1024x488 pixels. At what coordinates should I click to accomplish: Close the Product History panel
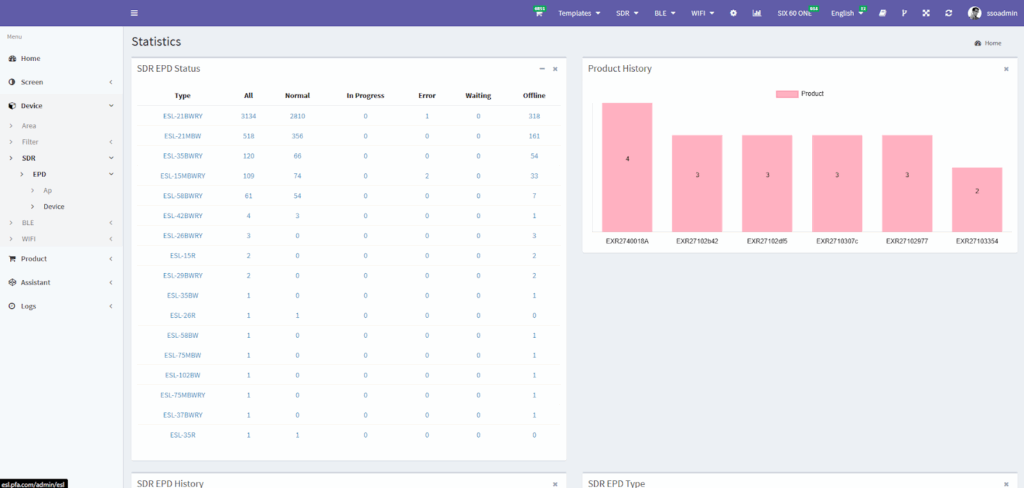[1005, 69]
